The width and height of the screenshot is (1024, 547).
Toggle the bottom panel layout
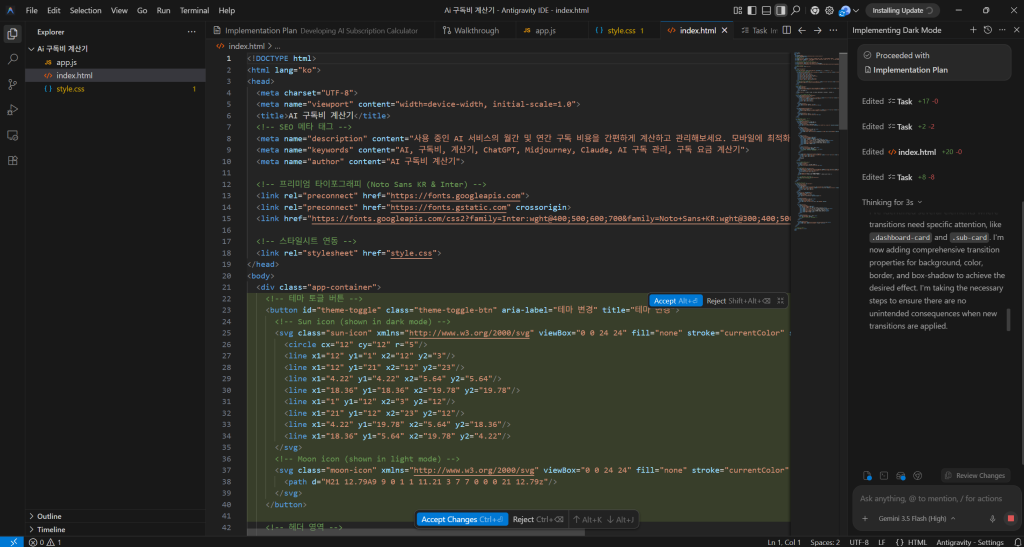pyautogui.click(x=767, y=10)
